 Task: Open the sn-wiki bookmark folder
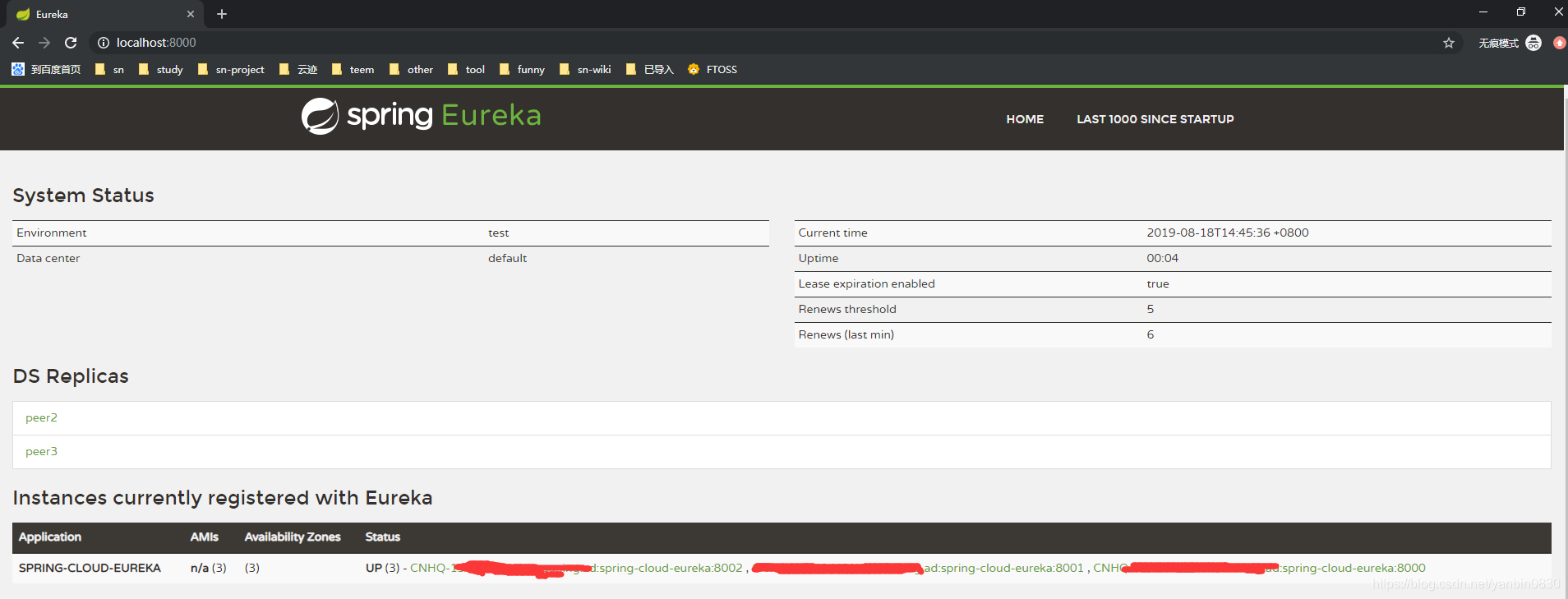click(x=585, y=69)
